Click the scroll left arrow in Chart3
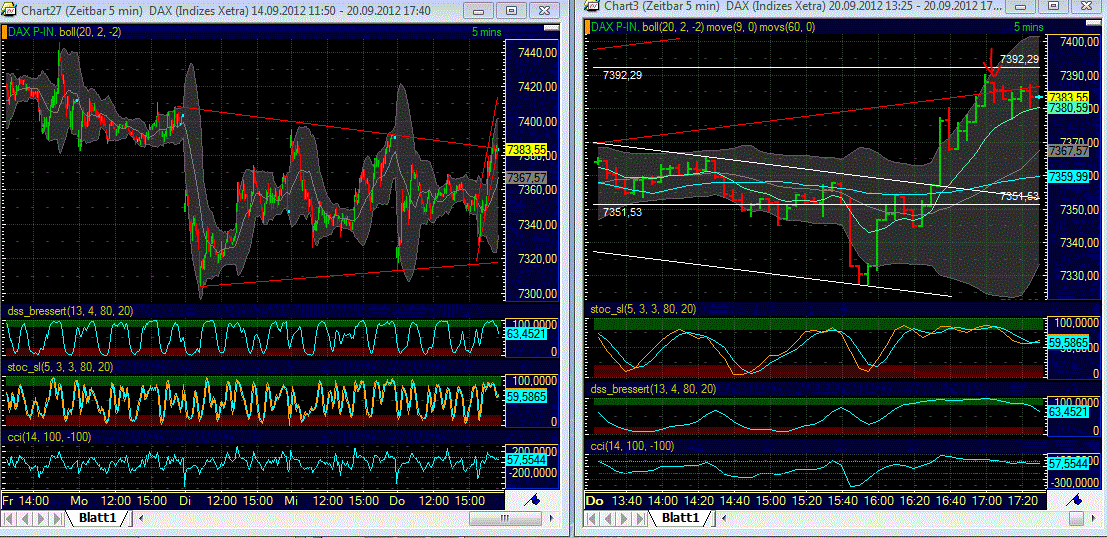 (x=722, y=519)
